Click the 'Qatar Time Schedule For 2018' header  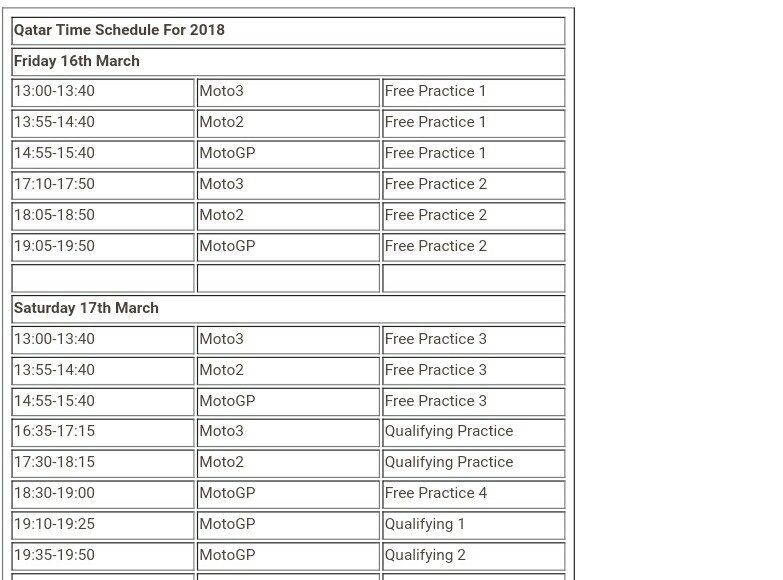pos(119,30)
